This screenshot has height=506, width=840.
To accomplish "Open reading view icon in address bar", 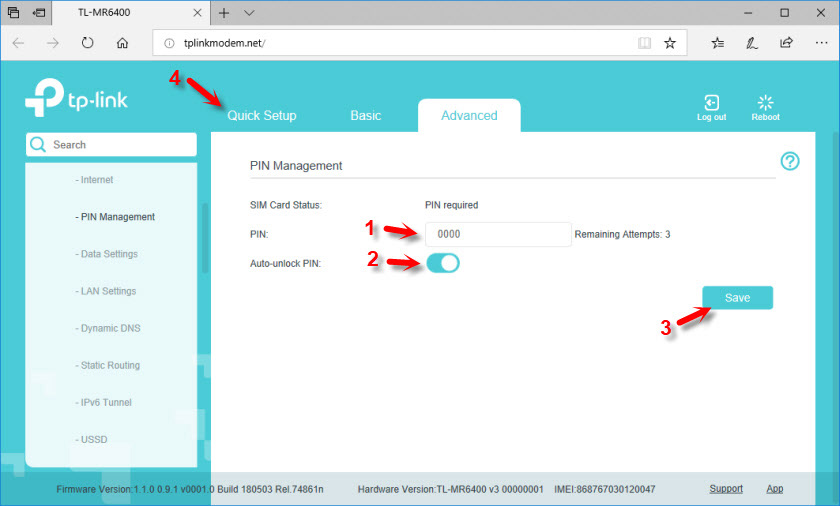I will pyautogui.click(x=644, y=43).
